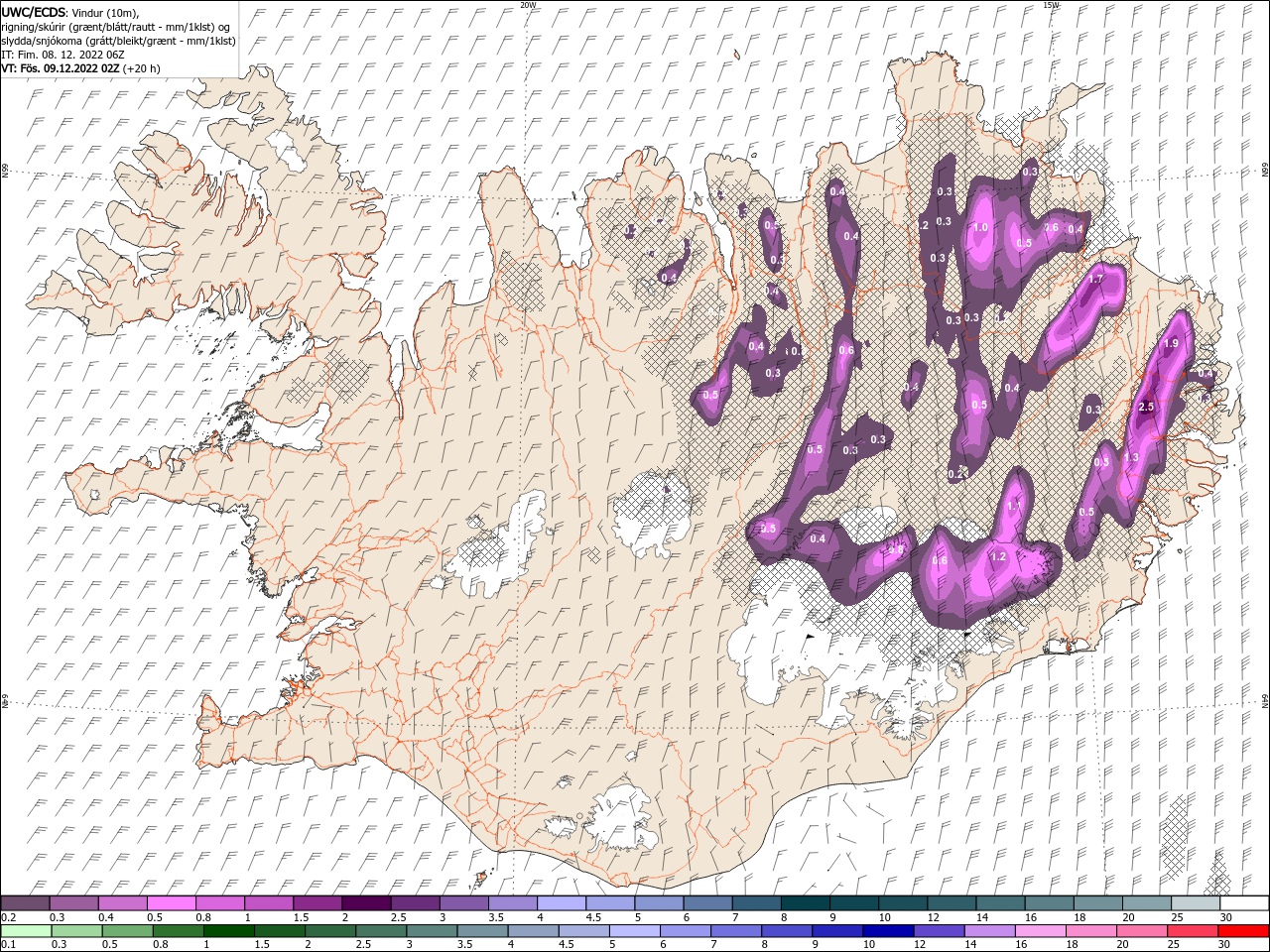The height and width of the screenshot is (952, 1270).
Task: Pick upper legend swatch between 20 and 25
Action: click(1147, 902)
